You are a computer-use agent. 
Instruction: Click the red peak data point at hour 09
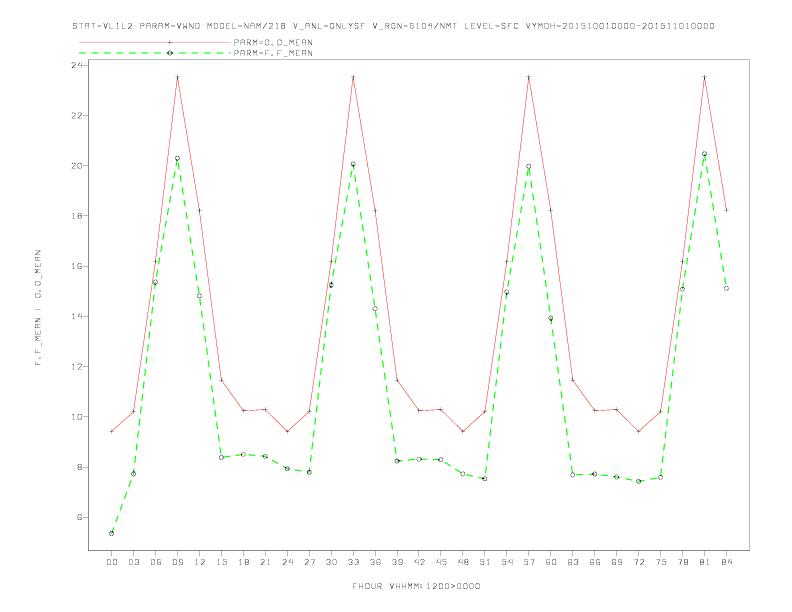tap(177, 77)
